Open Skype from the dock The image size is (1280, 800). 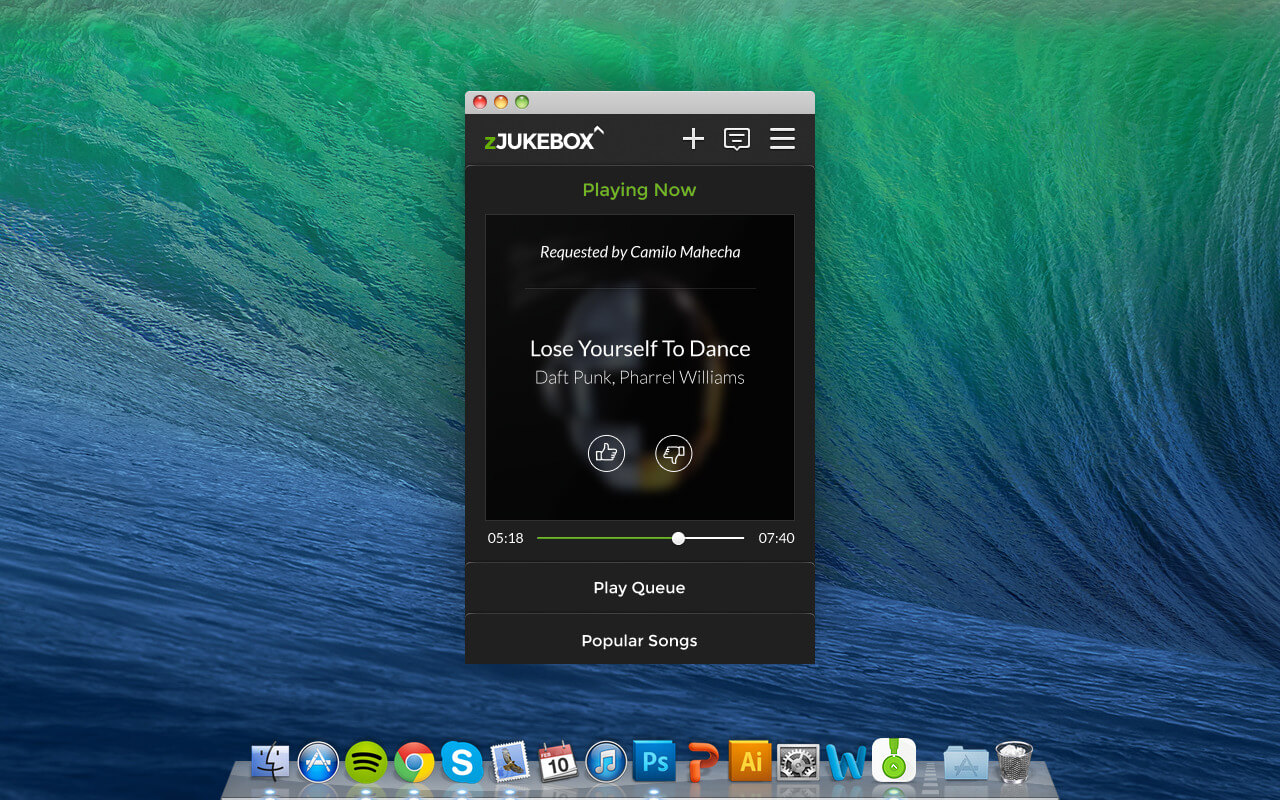pyautogui.click(x=462, y=763)
